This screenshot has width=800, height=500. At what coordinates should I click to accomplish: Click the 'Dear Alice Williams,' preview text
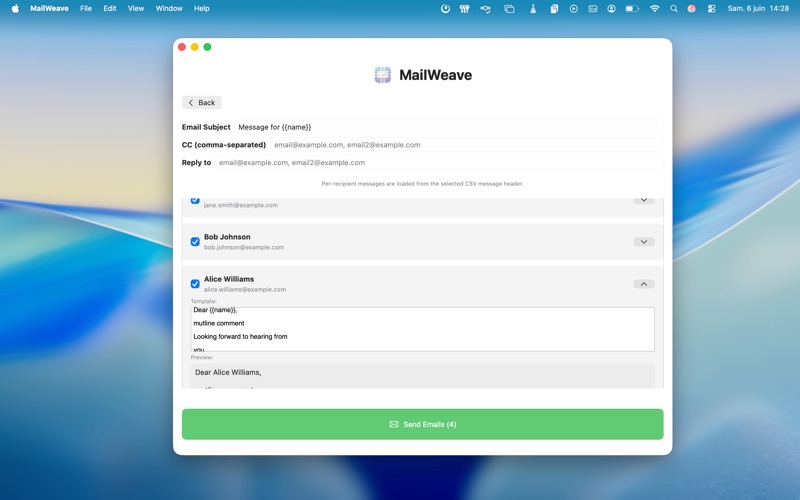pyautogui.click(x=228, y=372)
